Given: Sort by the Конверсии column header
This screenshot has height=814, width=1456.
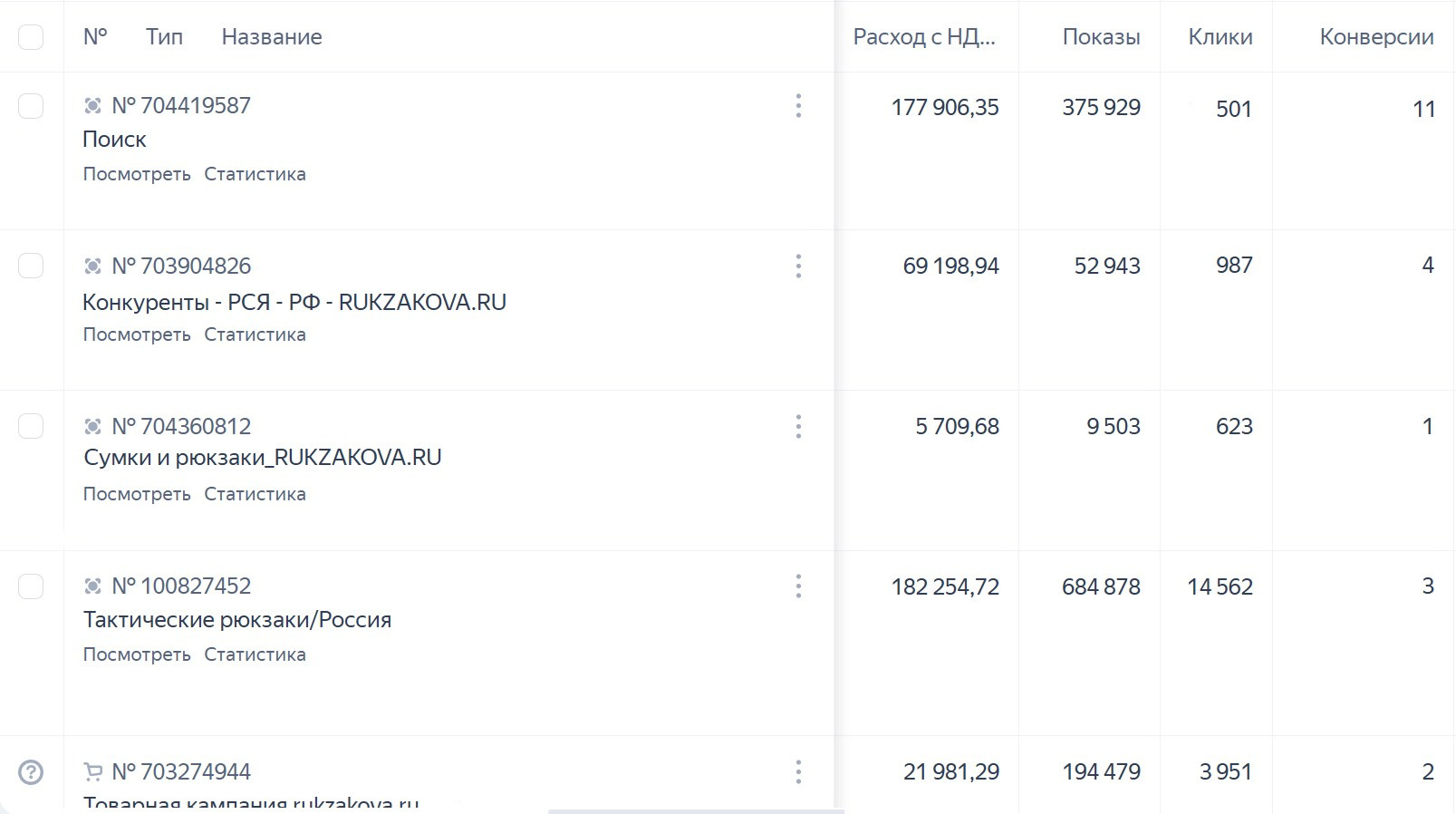Looking at the screenshot, I should point(1375,37).
